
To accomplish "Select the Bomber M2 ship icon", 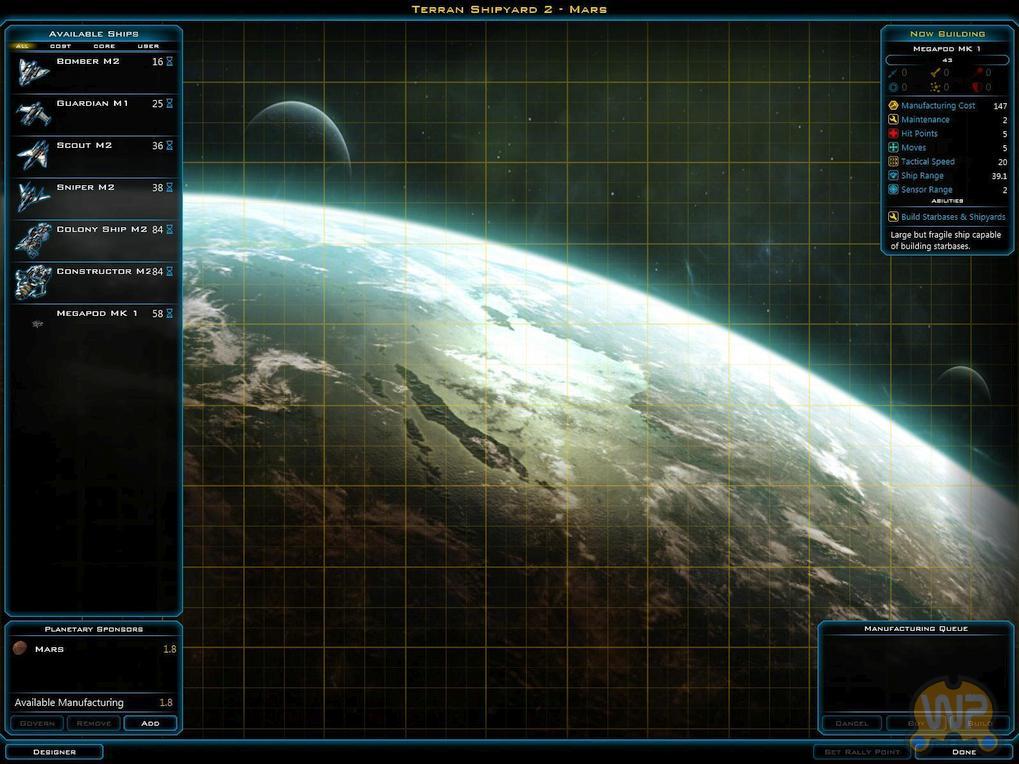I will 33,72.
